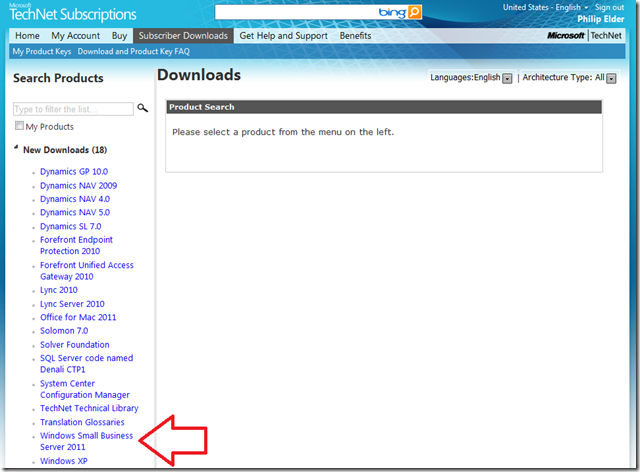
Task: Click the Search Products heading
Action: point(58,78)
